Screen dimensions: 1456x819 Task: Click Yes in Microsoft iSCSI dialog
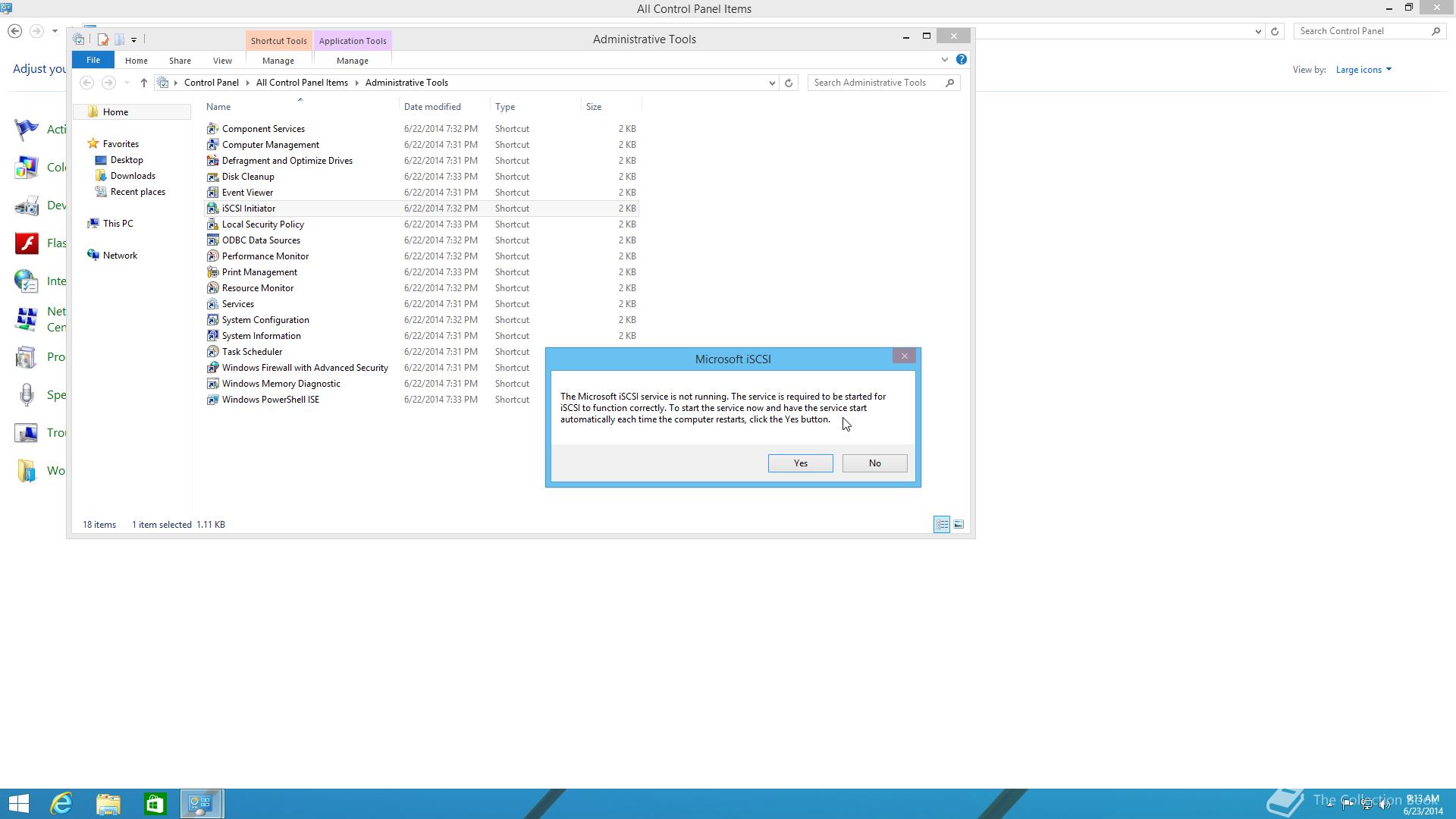click(800, 463)
